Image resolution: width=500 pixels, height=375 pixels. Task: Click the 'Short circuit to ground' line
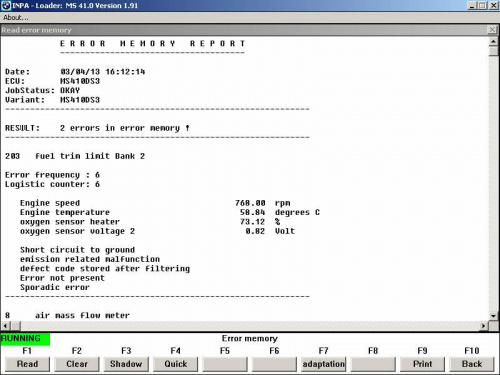(77, 250)
